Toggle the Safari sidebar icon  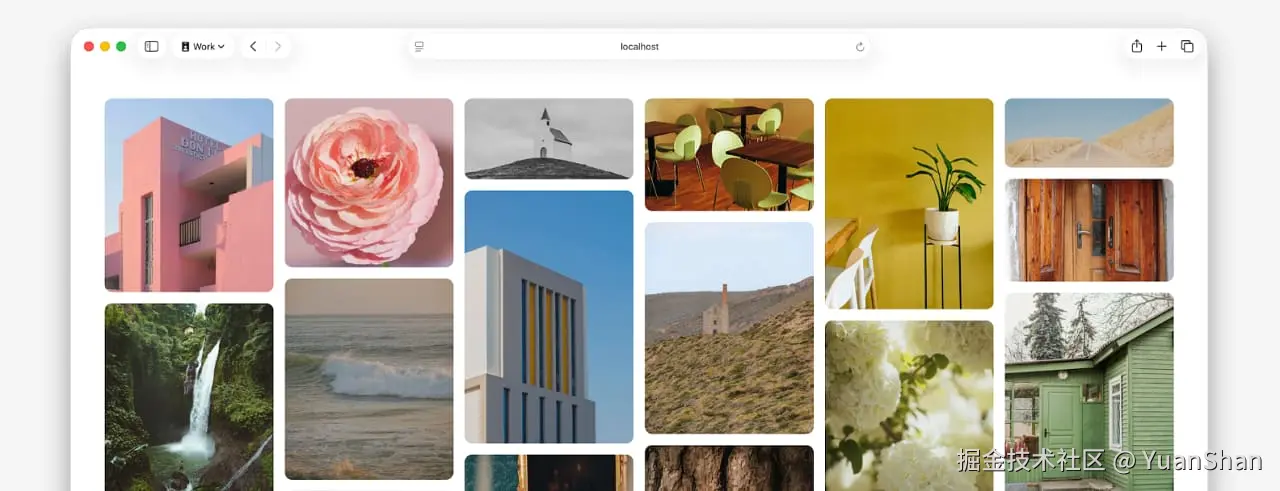[x=152, y=47]
